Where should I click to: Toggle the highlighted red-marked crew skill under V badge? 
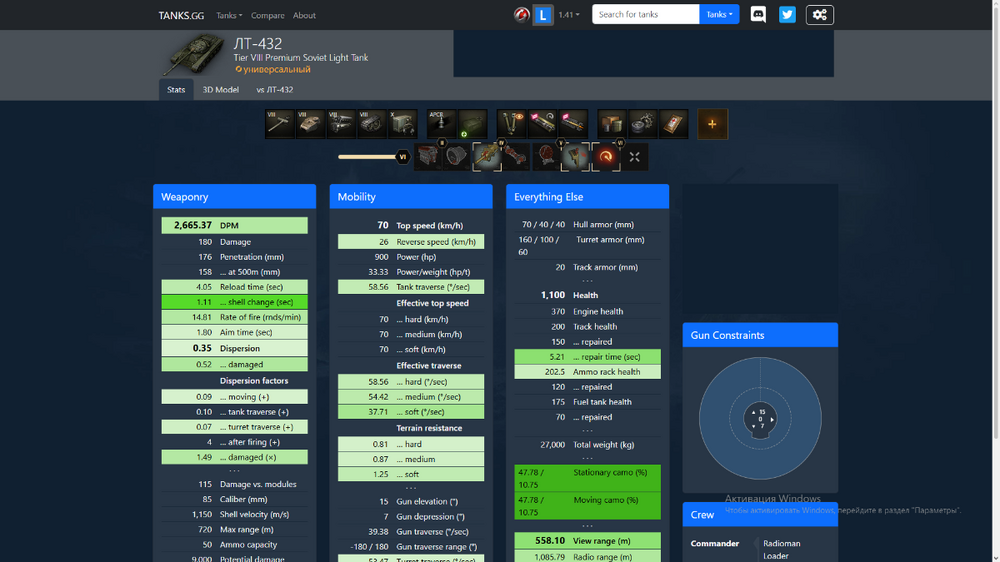pyautogui.click(x=575, y=156)
